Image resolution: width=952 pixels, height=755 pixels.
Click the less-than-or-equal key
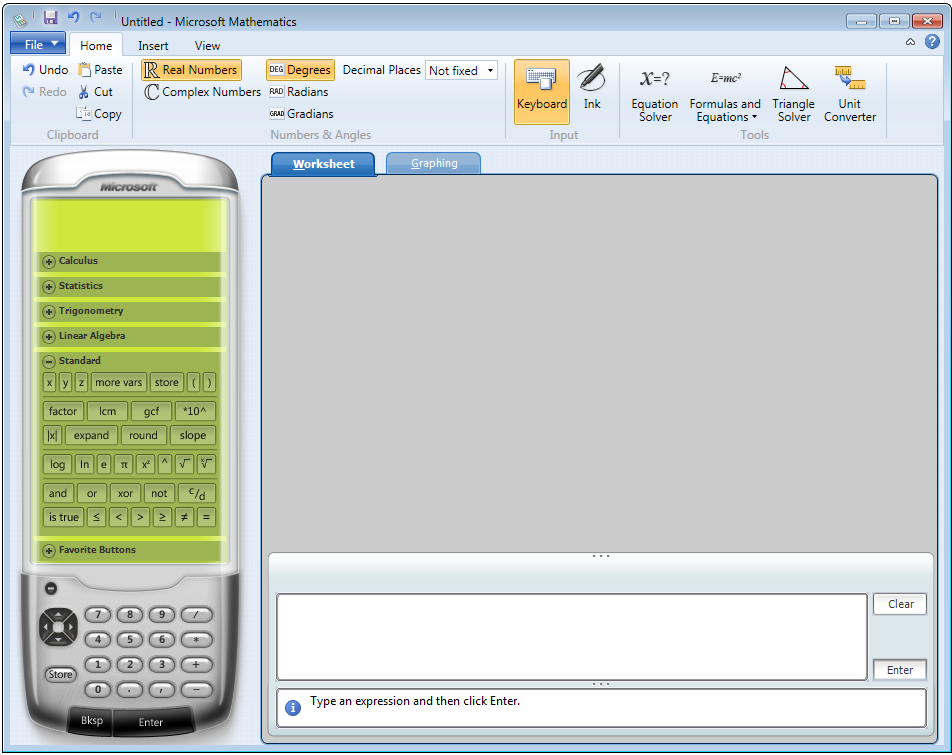(96, 517)
